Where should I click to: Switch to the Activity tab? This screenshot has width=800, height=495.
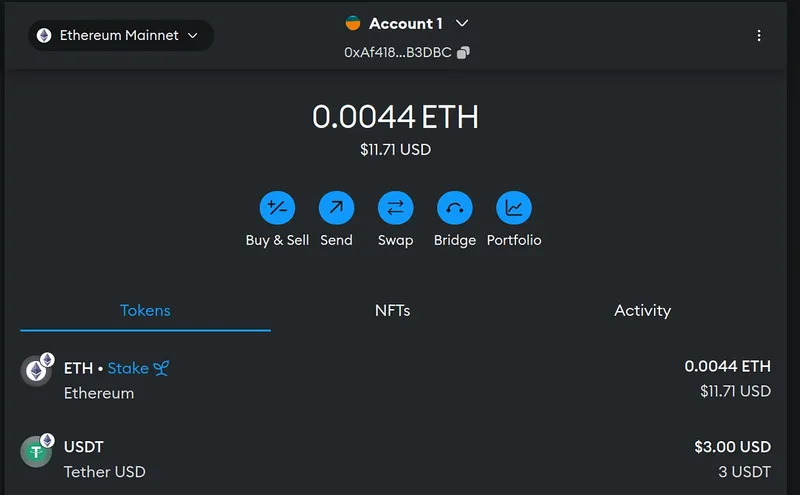tap(642, 310)
